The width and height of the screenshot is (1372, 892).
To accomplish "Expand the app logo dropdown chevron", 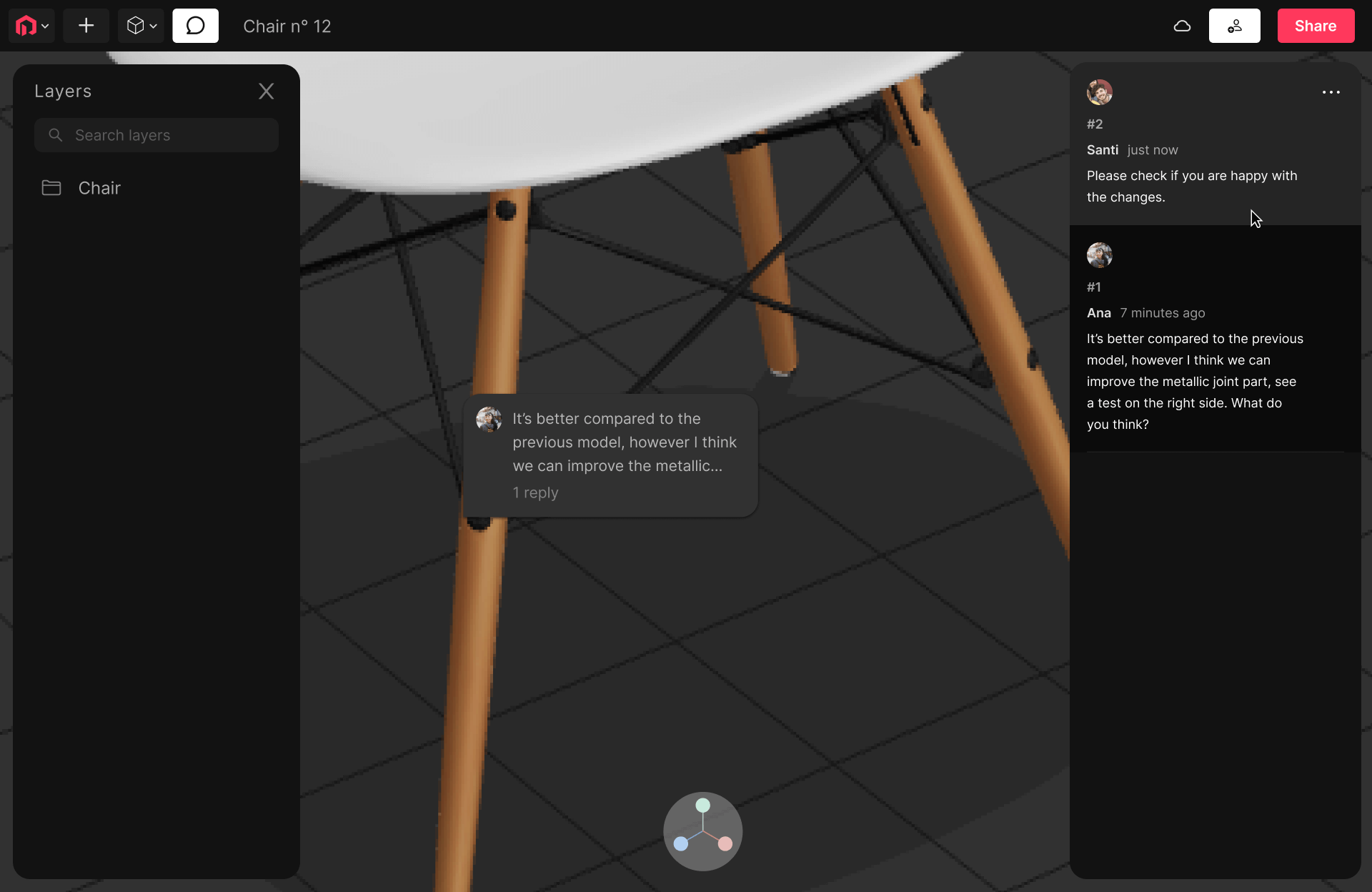I will [44, 26].
